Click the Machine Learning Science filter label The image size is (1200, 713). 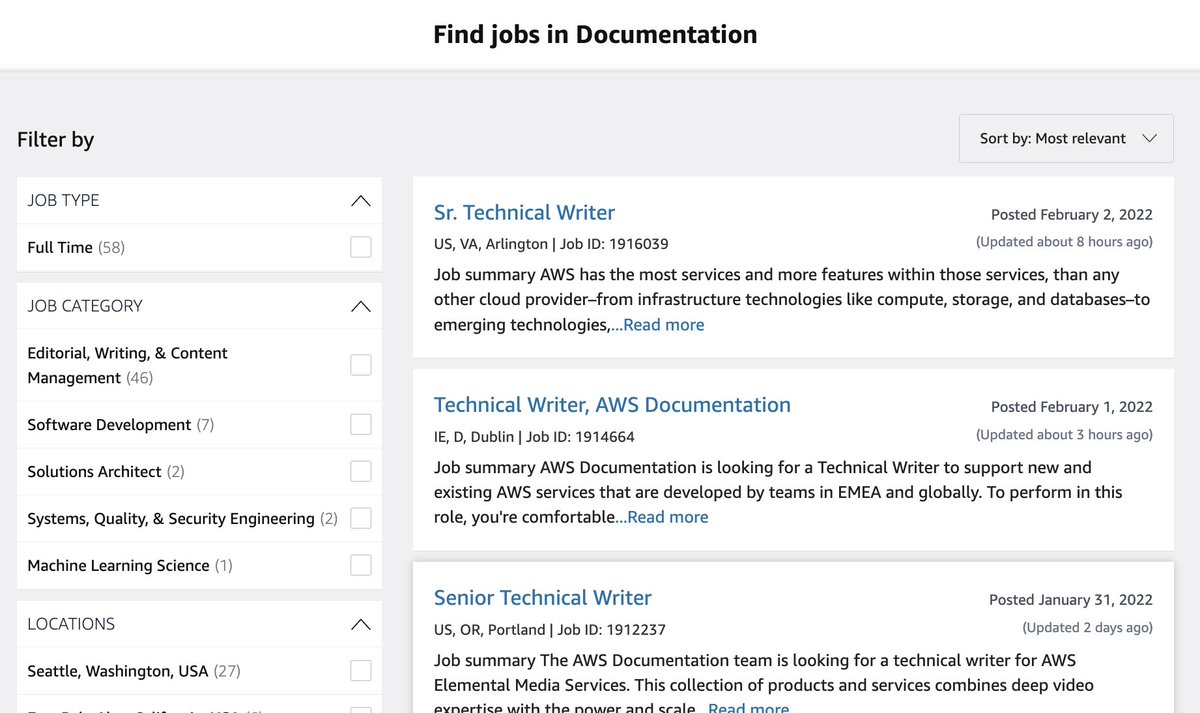(x=130, y=565)
